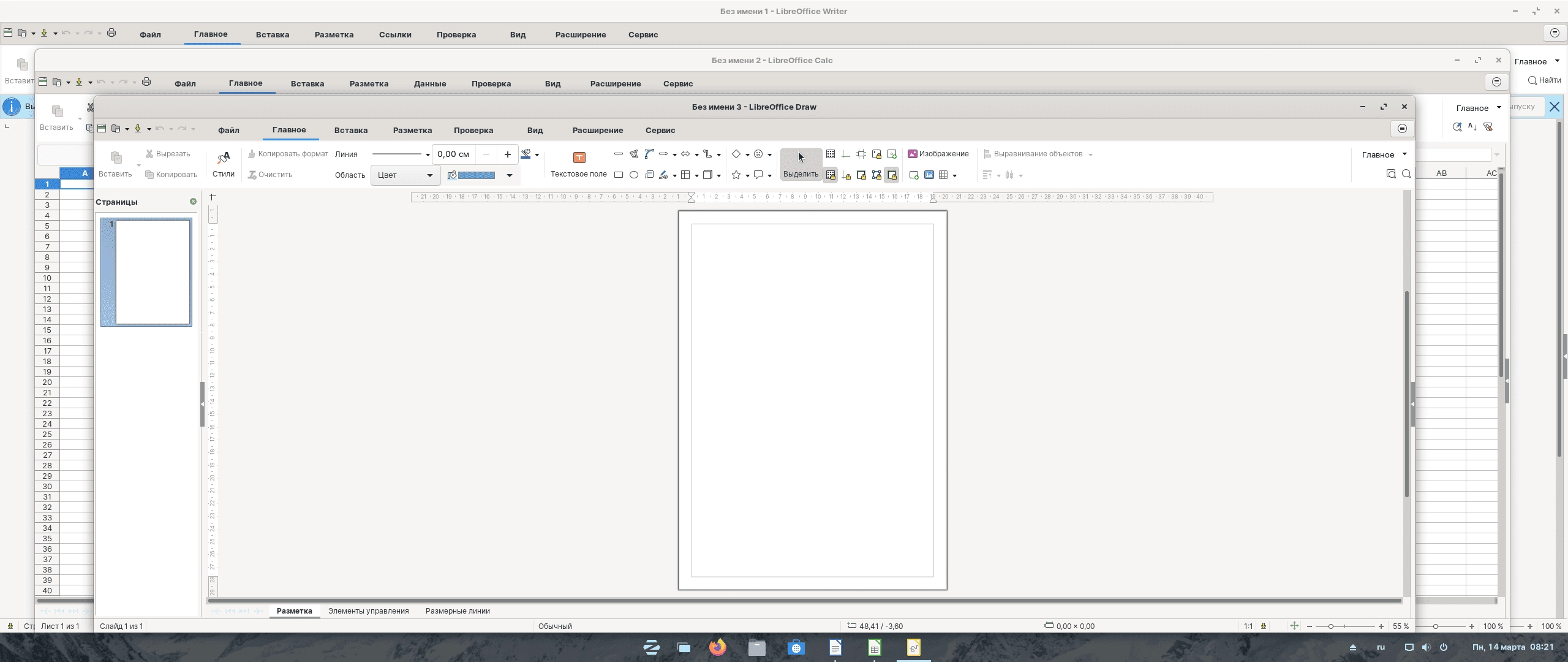Click the table grid icon beside the freeform tool
Viewport: 1568px width, 662px height.
coord(685,175)
